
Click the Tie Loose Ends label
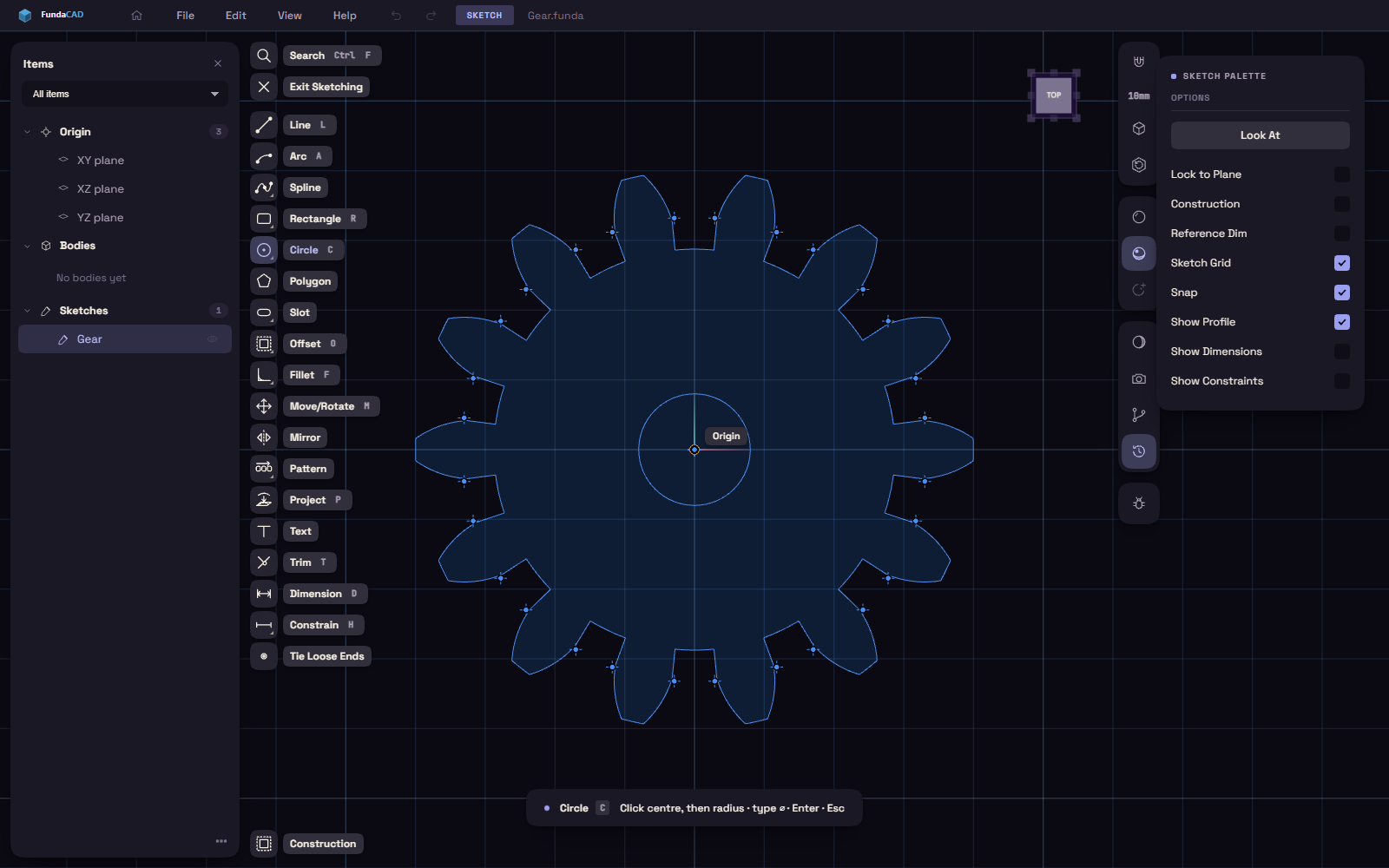pyautogui.click(x=327, y=656)
